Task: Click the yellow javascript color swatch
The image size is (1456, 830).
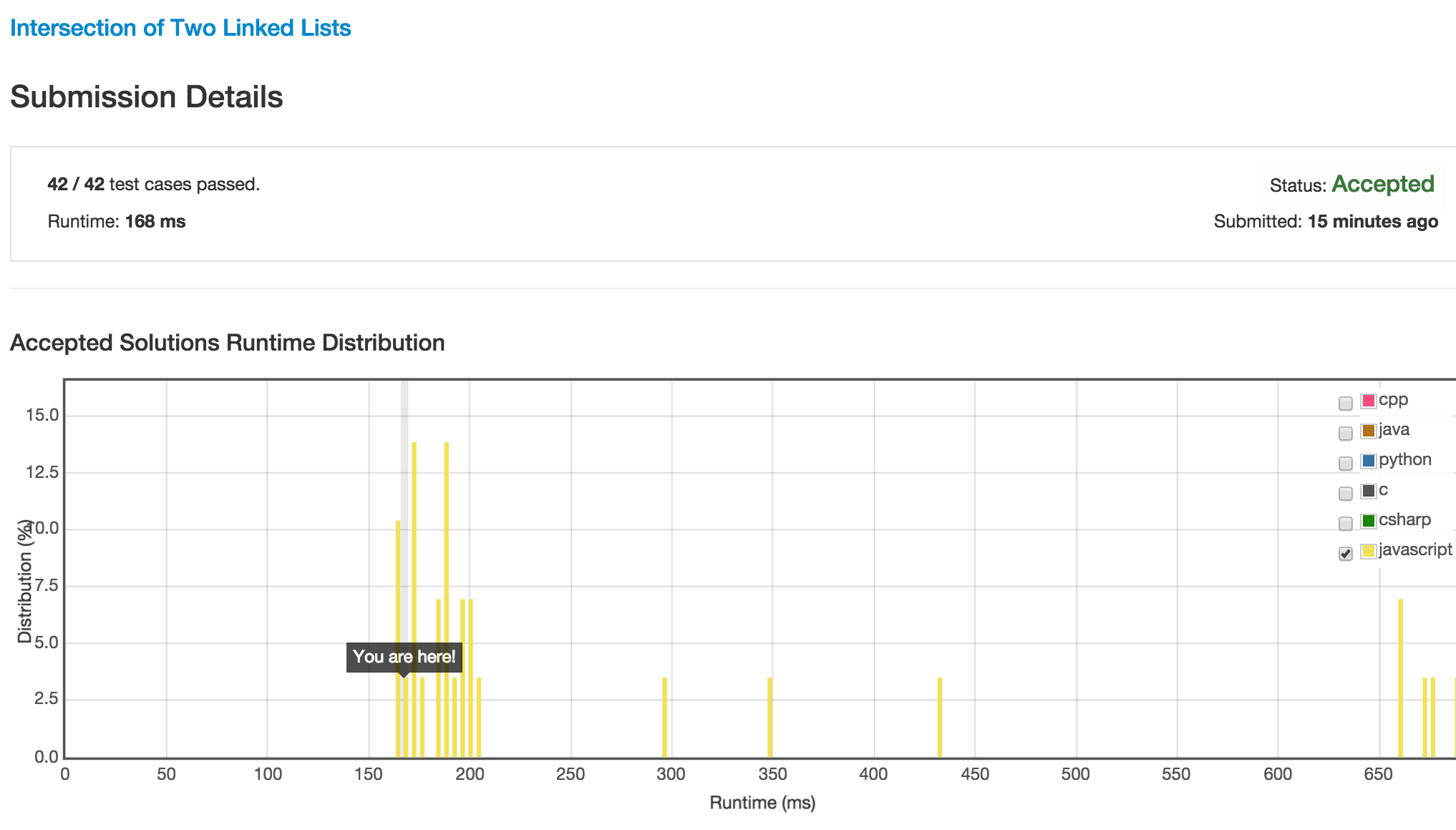Action: (x=1369, y=551)
